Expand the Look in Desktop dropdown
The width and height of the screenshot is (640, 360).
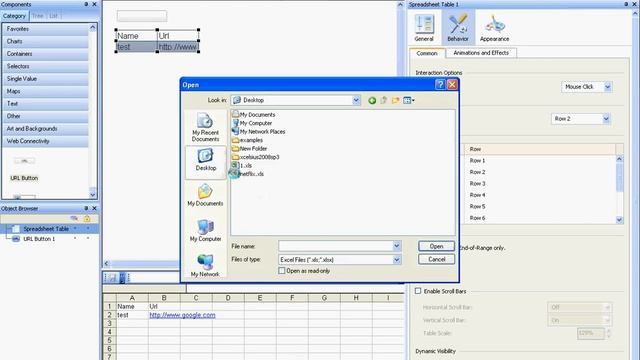(356, 100)
